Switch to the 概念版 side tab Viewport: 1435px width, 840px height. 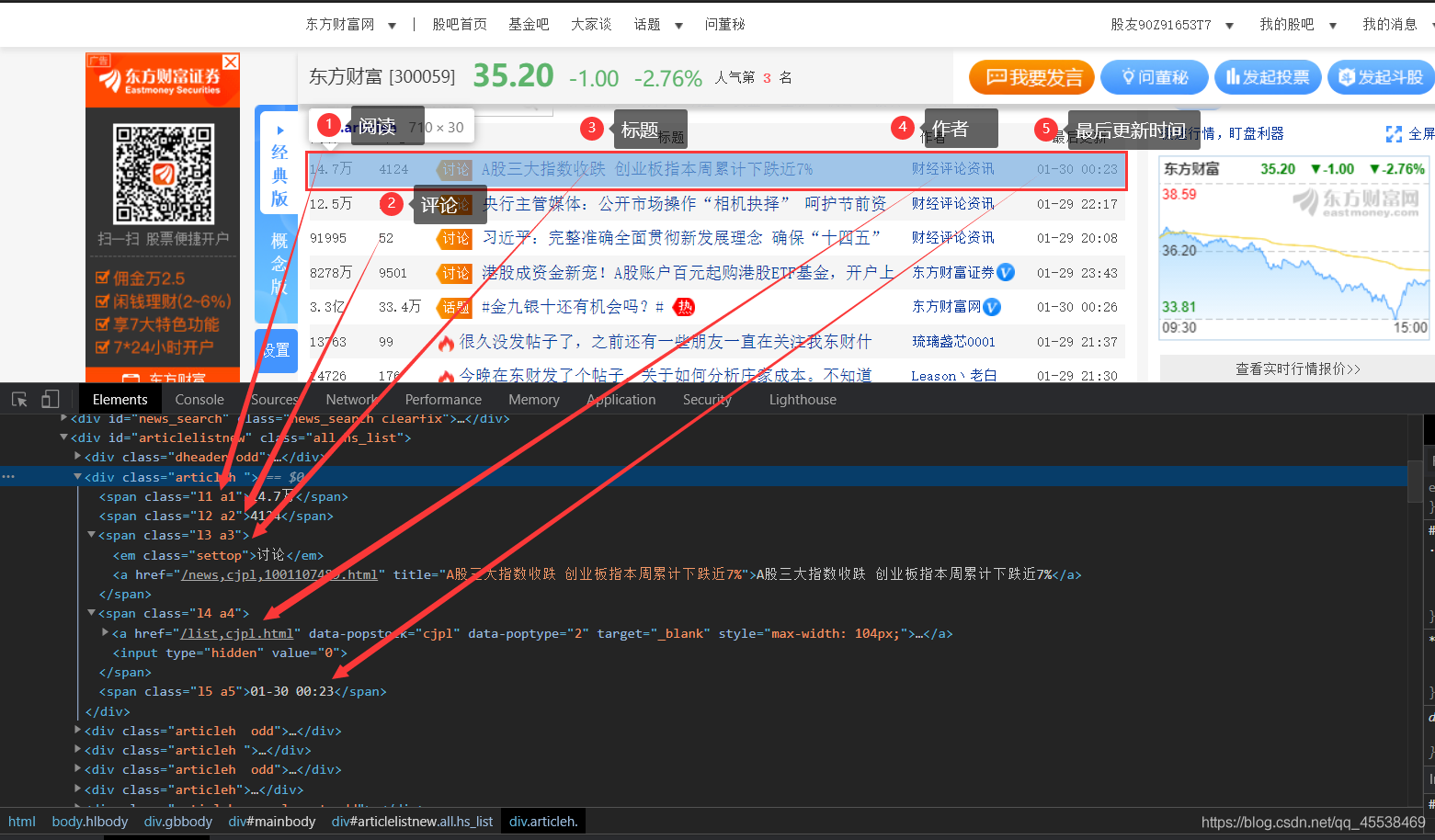click(x=279, y=264)
